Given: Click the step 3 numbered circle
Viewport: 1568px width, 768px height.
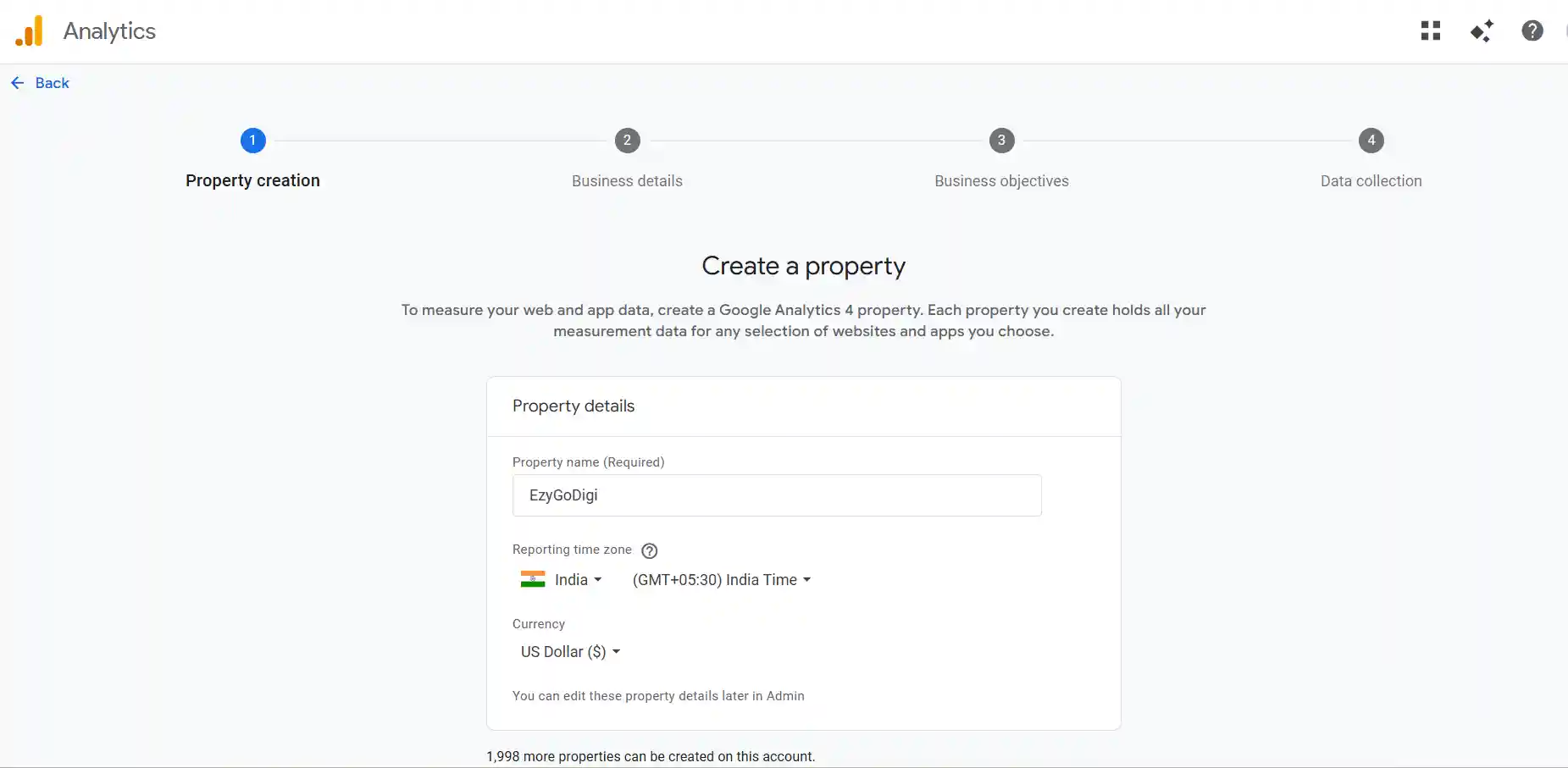Looking at the screenshot, I should (1001, 141).
